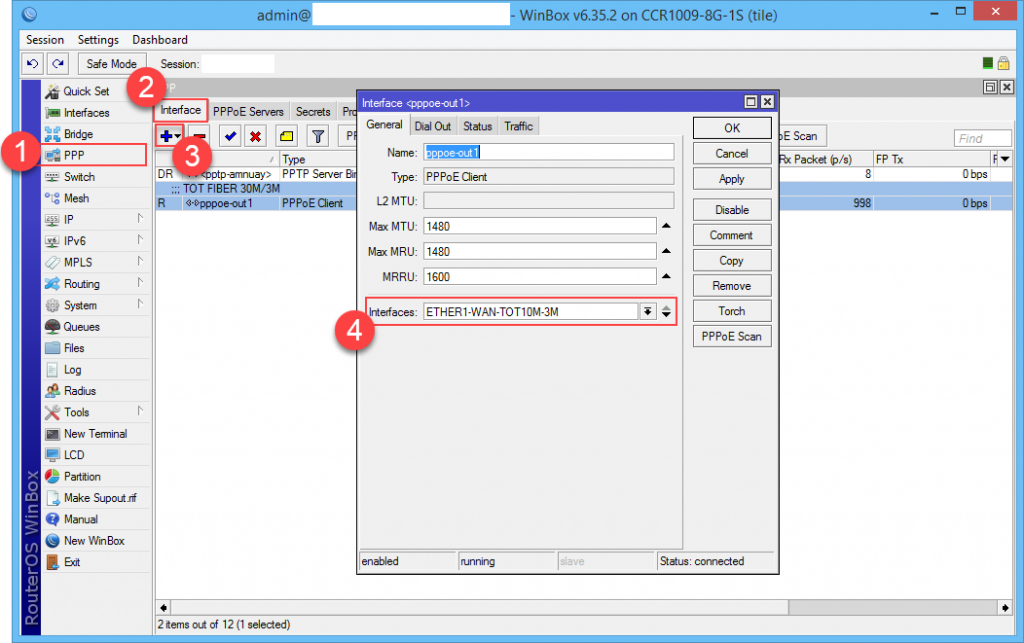This screenshot has width=1024, height=643.
Task: Switch to the Secrets tab
Action: pos(313,112)
